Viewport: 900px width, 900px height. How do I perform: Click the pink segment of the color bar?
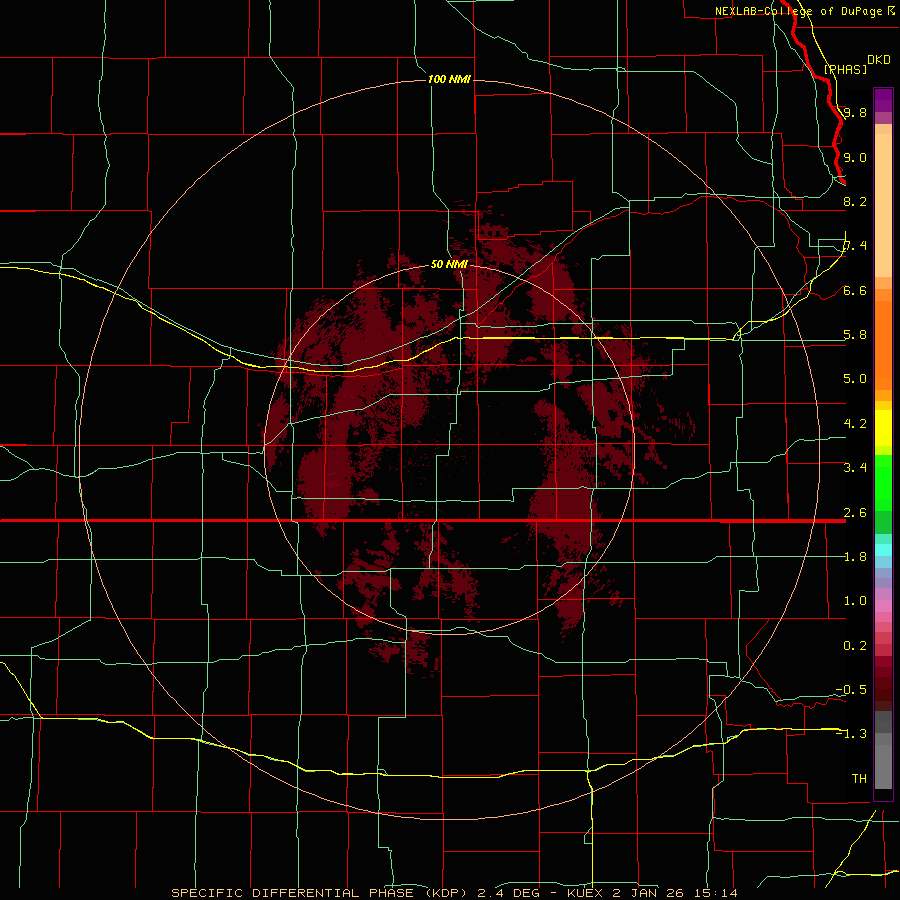click(x=883, y=606)
